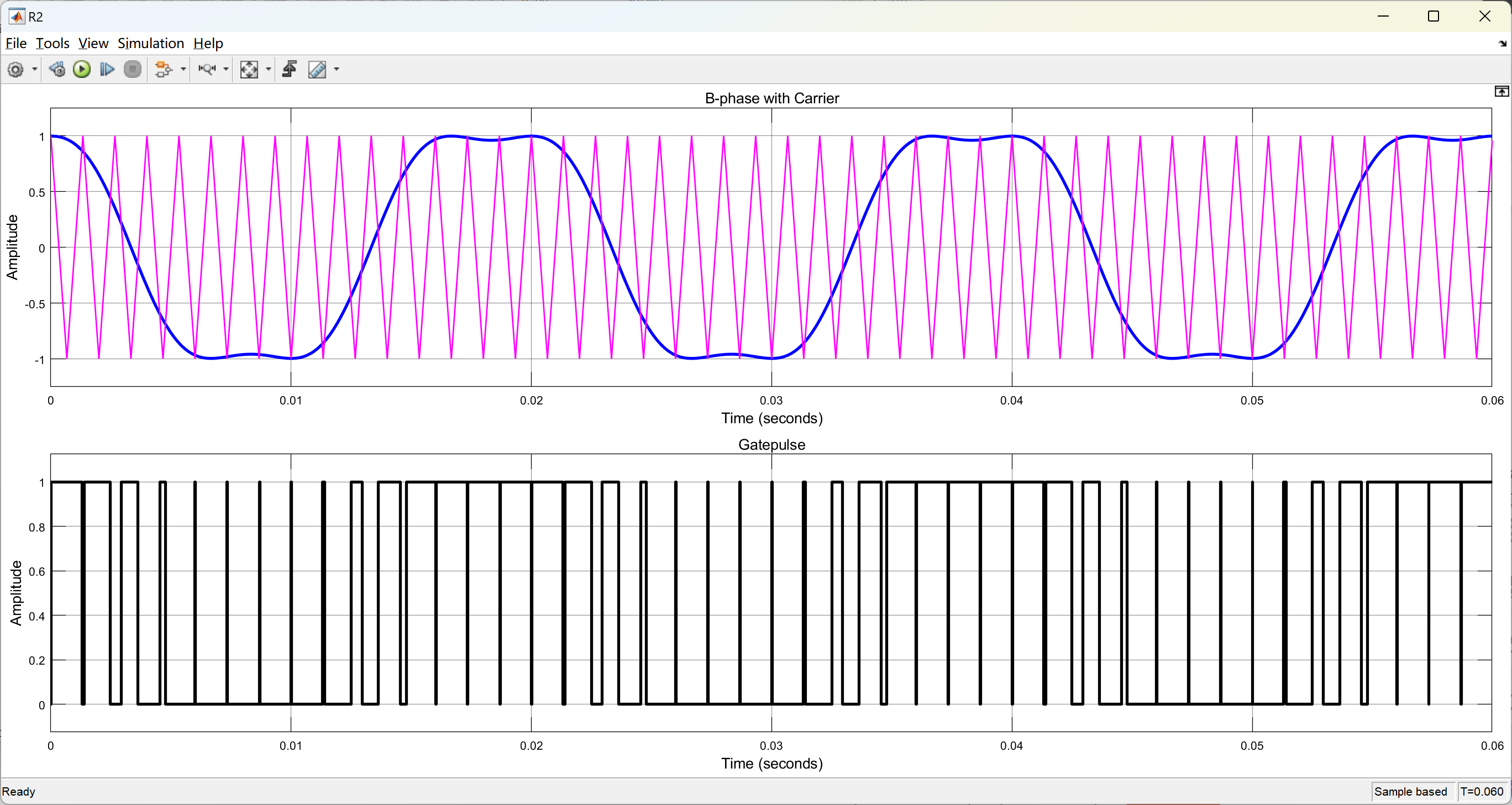Open scope Configuration Properties gear
The image size is (1512, 805).
coord(15,70)
